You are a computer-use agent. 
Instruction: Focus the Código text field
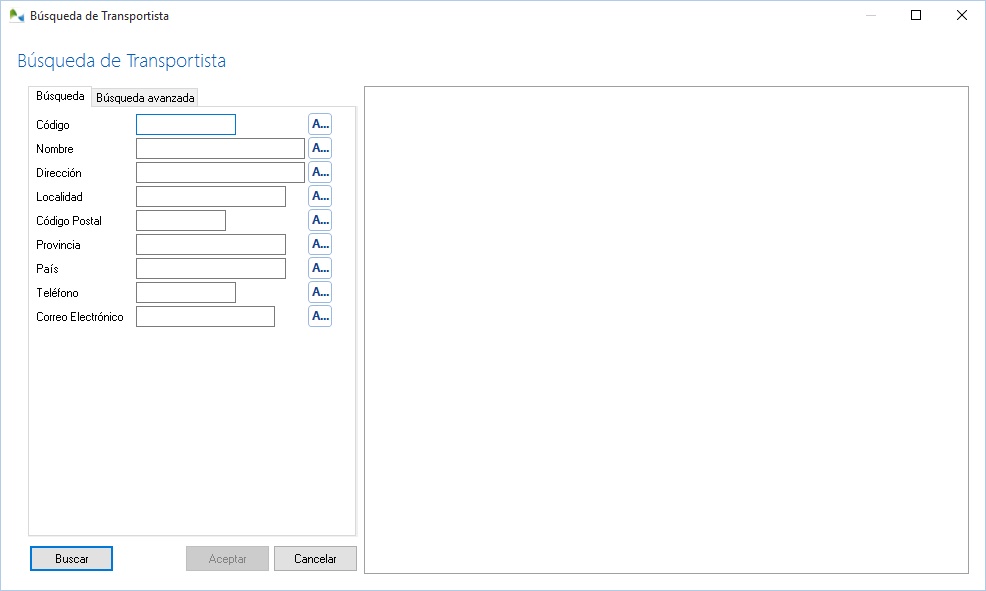tap(186, 125)
